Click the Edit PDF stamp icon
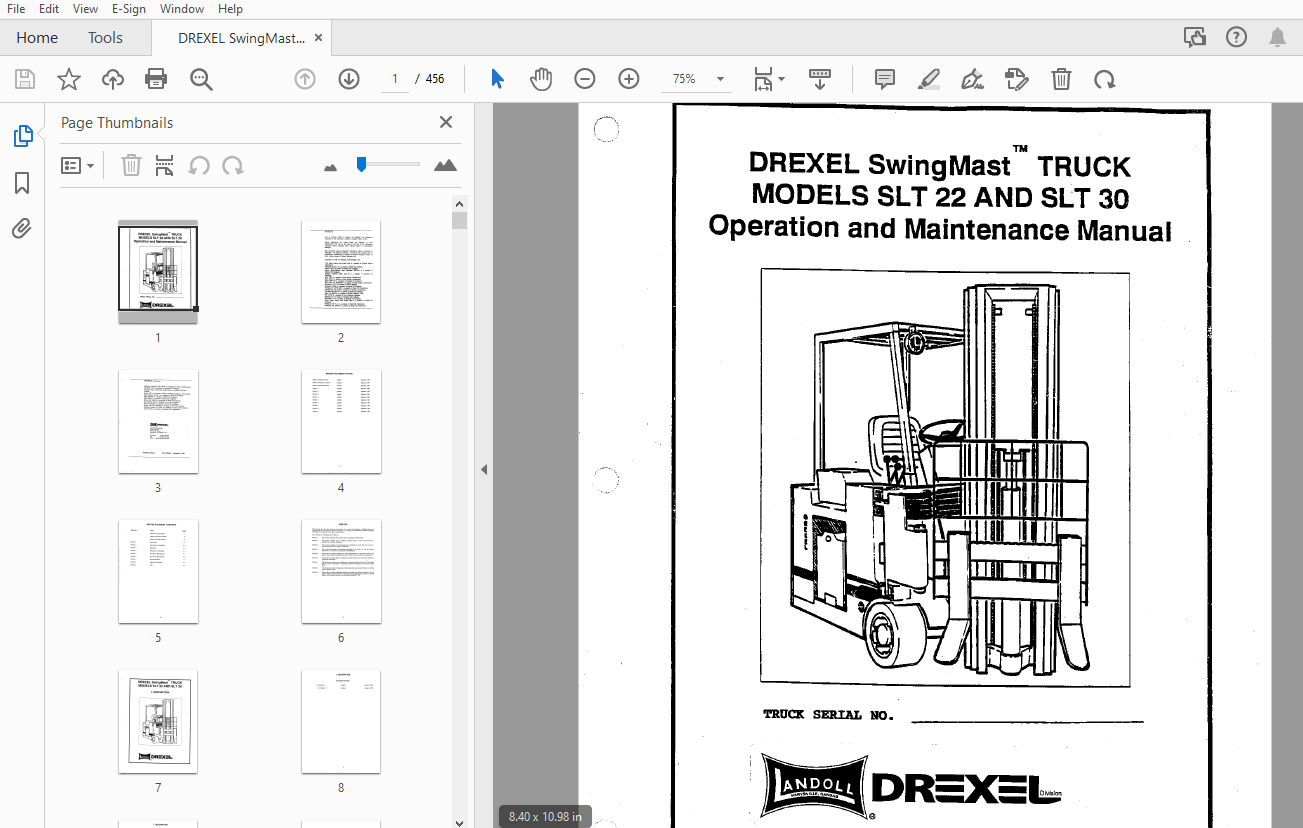Viewport: 1303px width, 828px height. [x=1016, y=79]
